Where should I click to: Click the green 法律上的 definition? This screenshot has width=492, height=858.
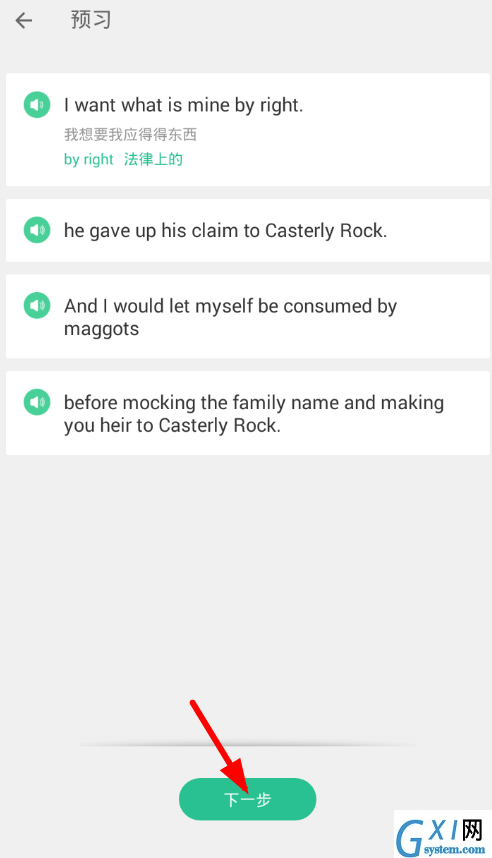[153, 159]
